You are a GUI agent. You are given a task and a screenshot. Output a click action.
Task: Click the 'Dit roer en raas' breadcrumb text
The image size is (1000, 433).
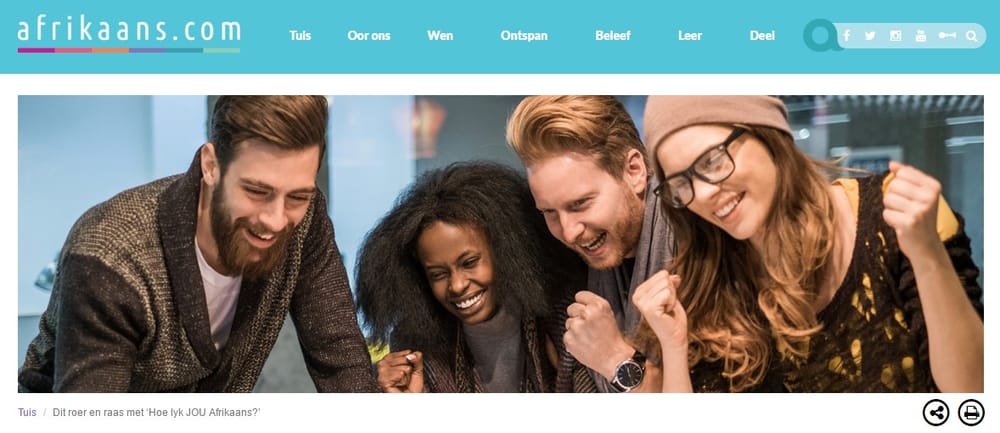[x=157, y=413]
